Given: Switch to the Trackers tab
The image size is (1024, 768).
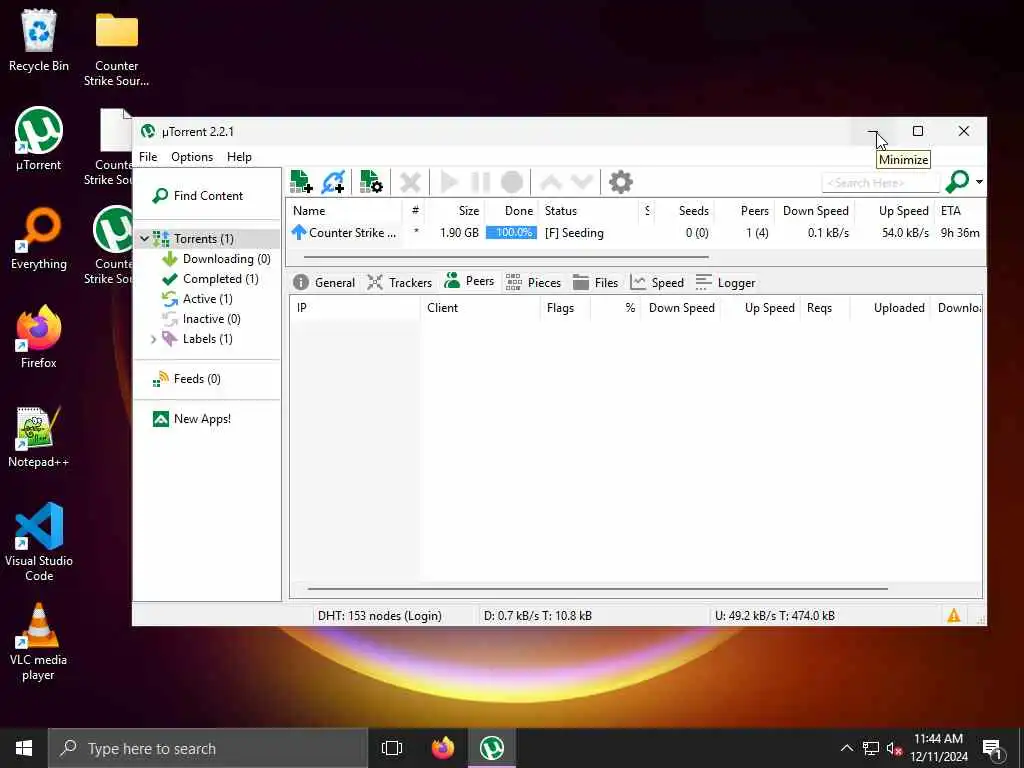Looking at the screenshot, I should click(400, 282).
